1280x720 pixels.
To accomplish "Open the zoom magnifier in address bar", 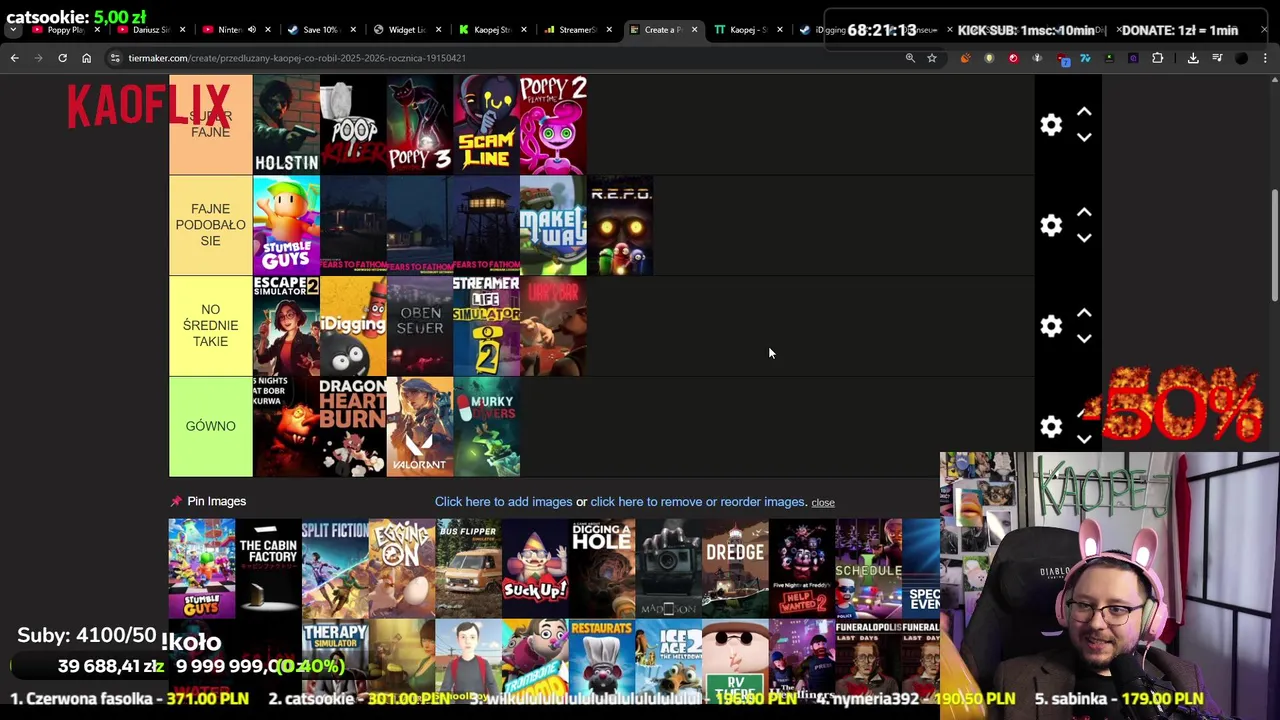I will (910, 58).
